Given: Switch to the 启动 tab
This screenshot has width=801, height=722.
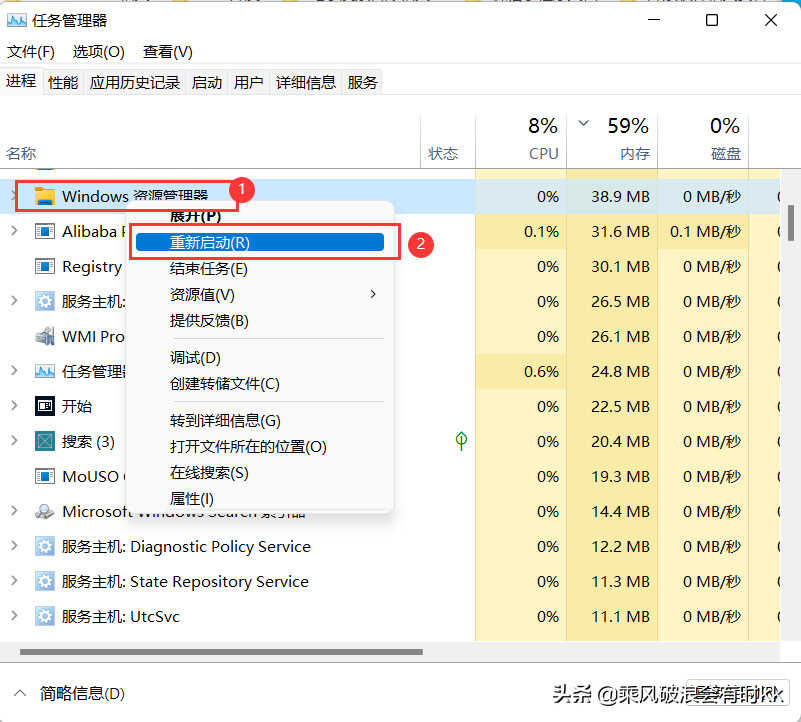Looking at the screenshot, I should tap(207, 82).
